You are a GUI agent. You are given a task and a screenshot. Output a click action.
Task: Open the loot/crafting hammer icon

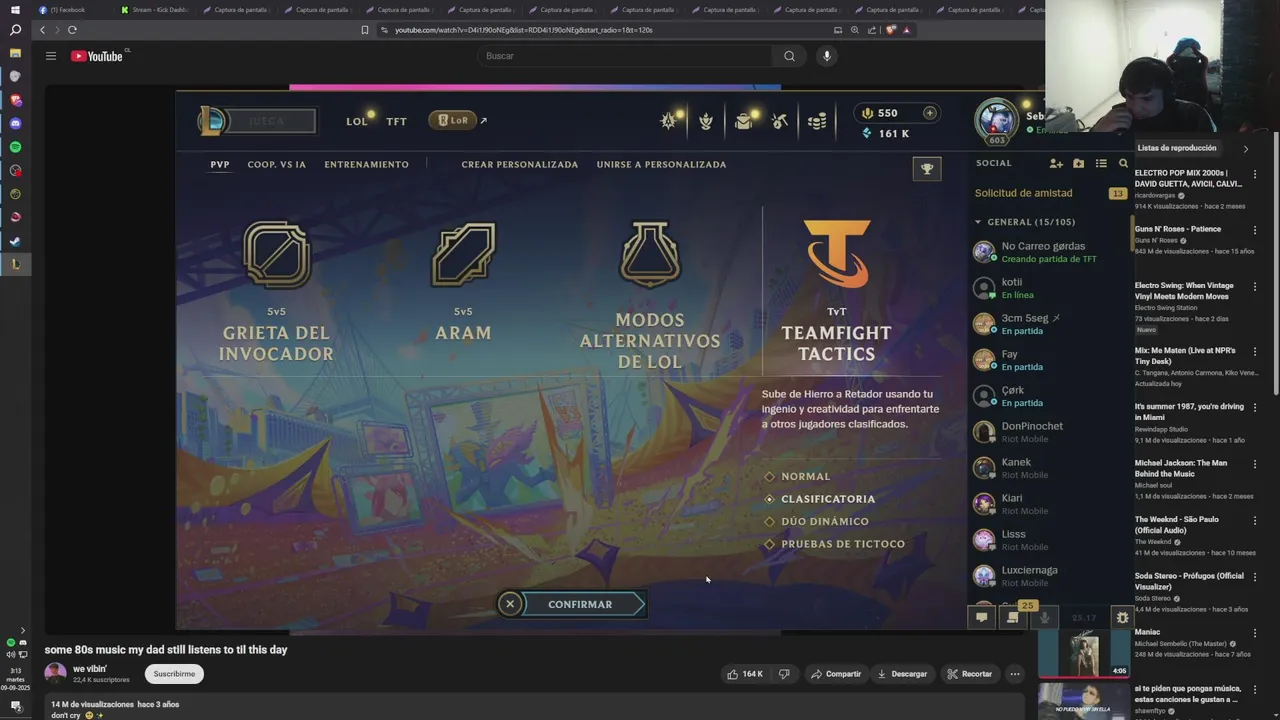pyautogui.click(x=780, y=121)
